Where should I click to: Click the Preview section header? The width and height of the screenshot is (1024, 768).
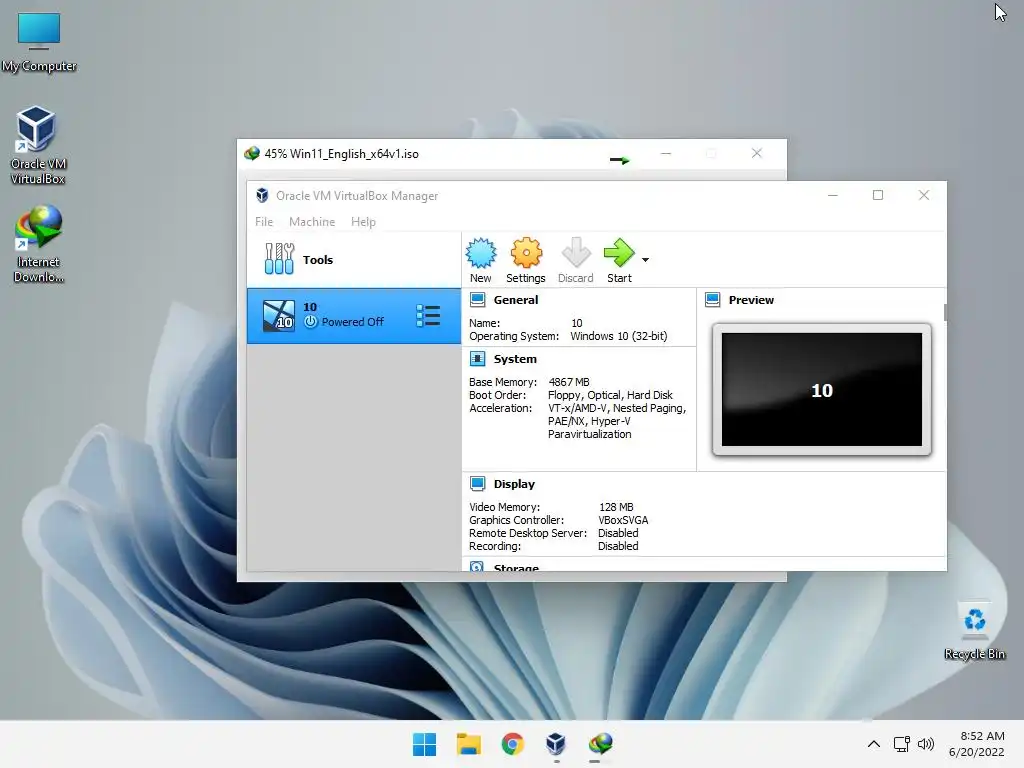click(x=751, y=300)
